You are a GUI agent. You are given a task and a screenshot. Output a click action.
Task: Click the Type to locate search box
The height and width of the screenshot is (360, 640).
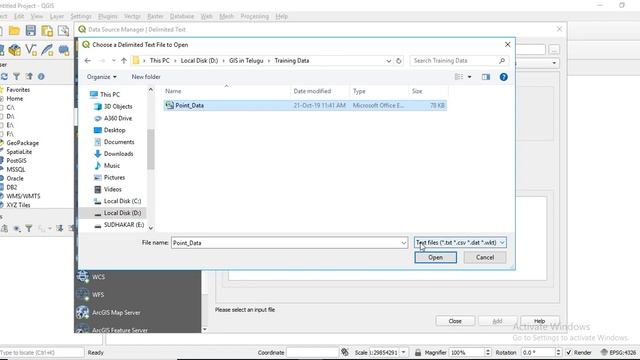coord(42,352)
